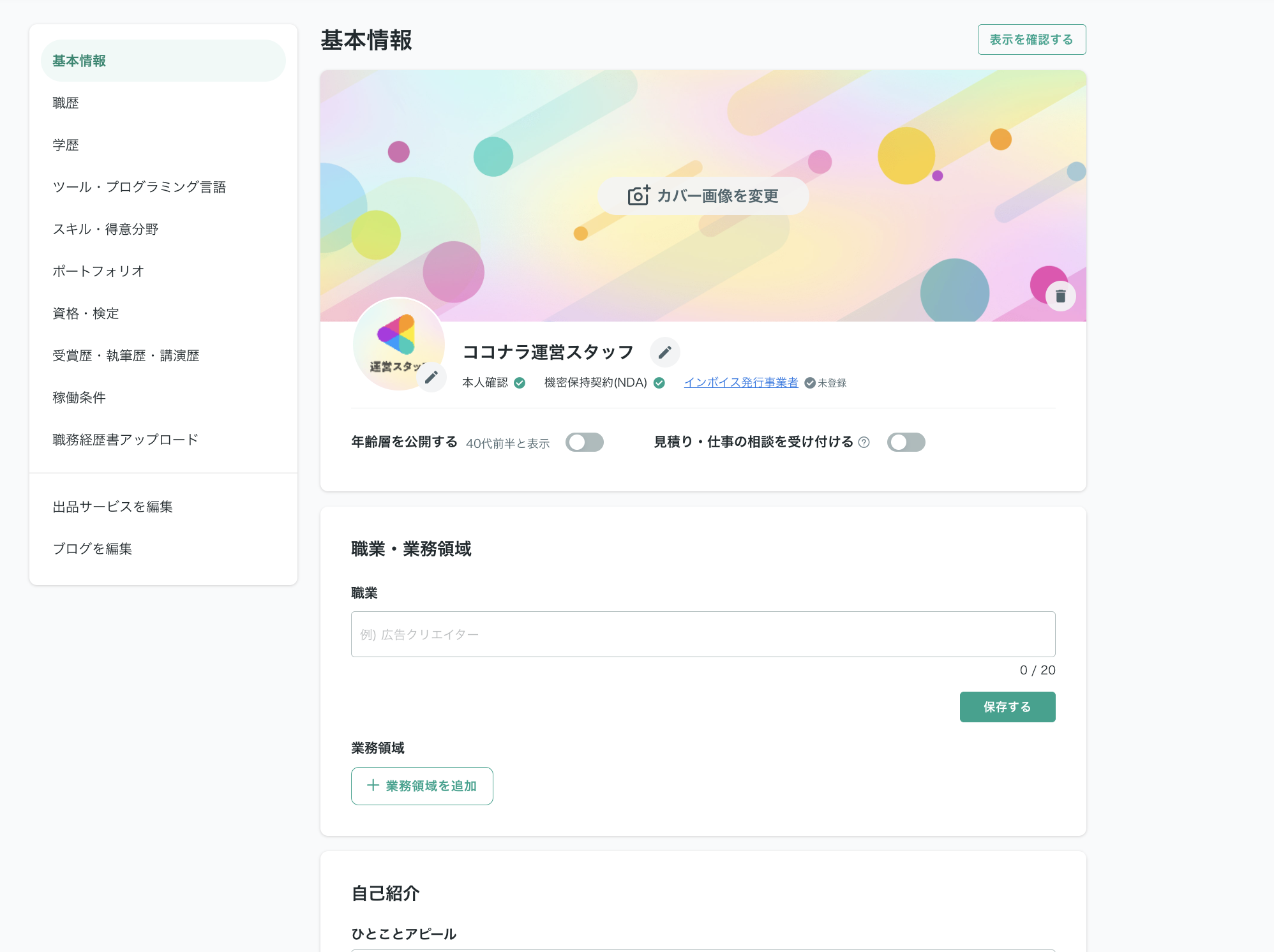This screenshot has height=952, width=1274.
Task: Click the 本人確認 verification checkmark icon
Action: pyautogui.click(x=519, y=383)
